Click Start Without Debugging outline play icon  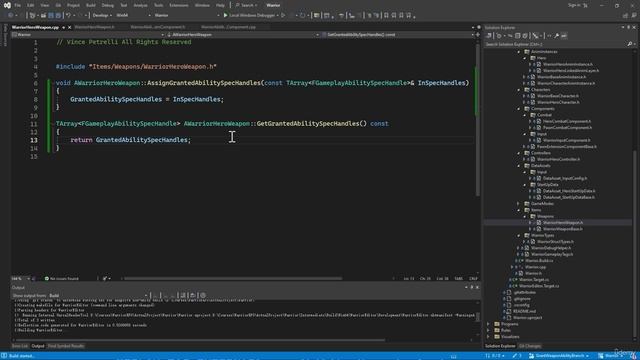[283, 16]
